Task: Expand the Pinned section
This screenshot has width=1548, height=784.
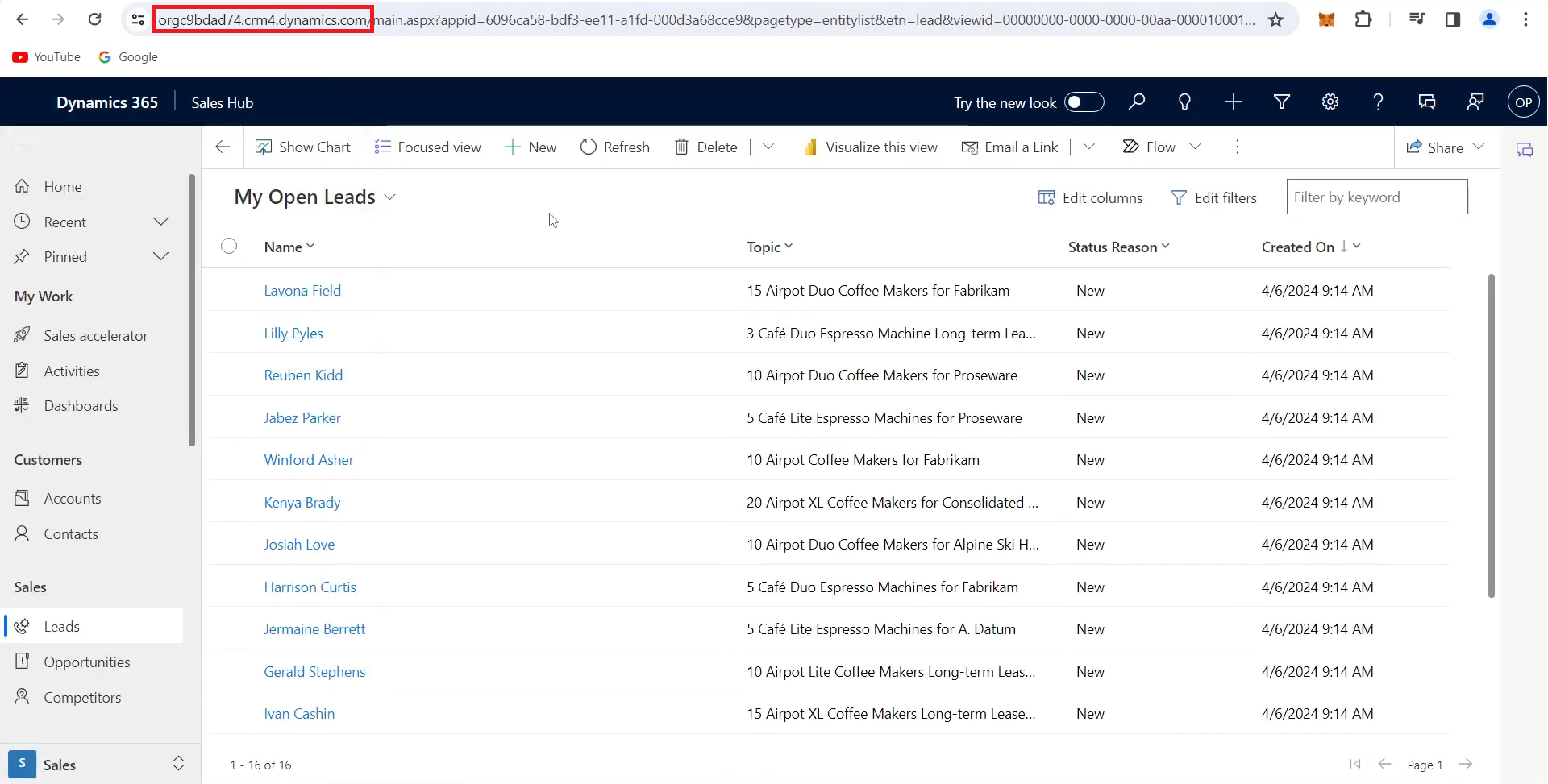Action: click(160, 256)
